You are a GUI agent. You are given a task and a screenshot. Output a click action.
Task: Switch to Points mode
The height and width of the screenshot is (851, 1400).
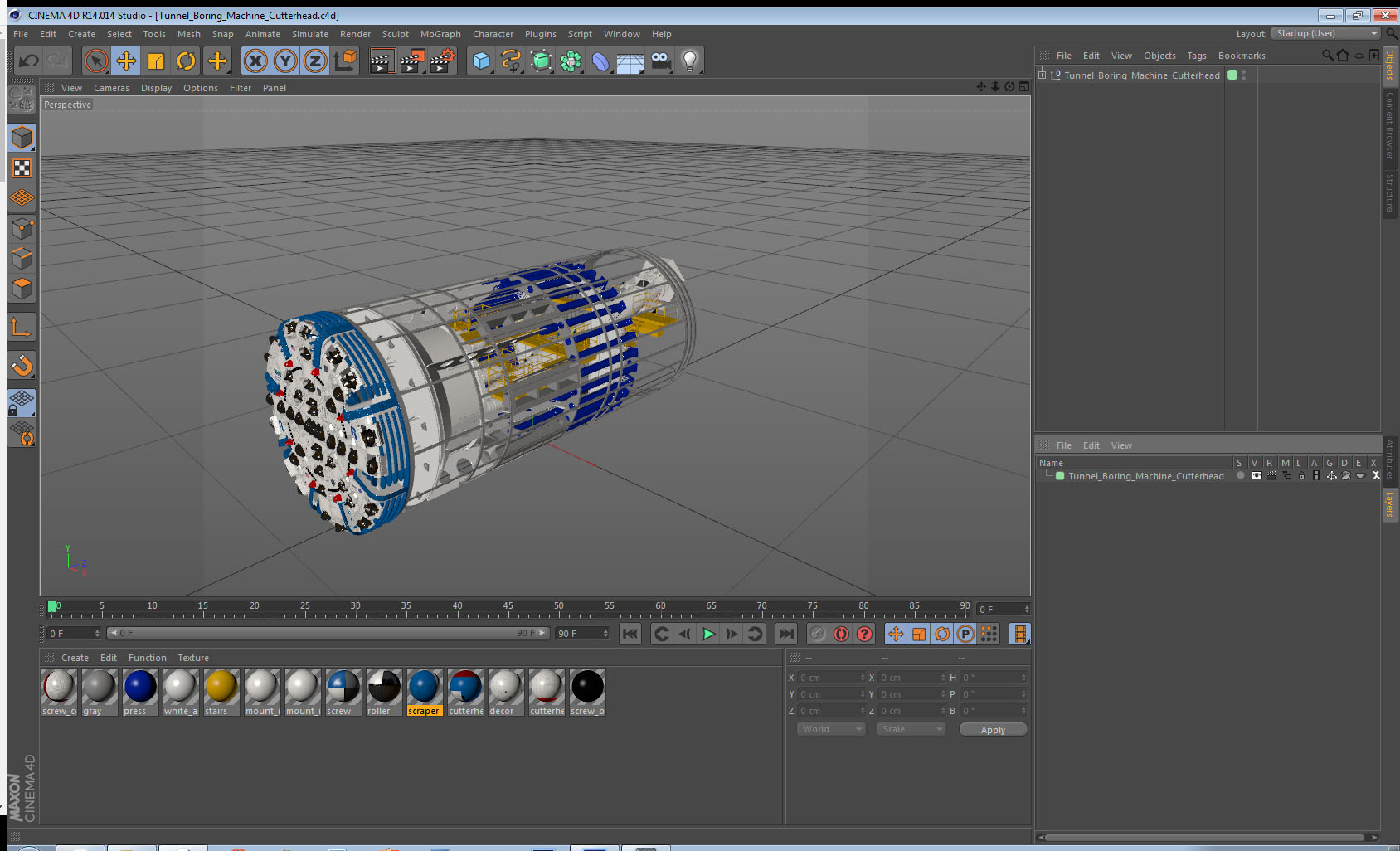pyautogui.click(x=22, y=229)
